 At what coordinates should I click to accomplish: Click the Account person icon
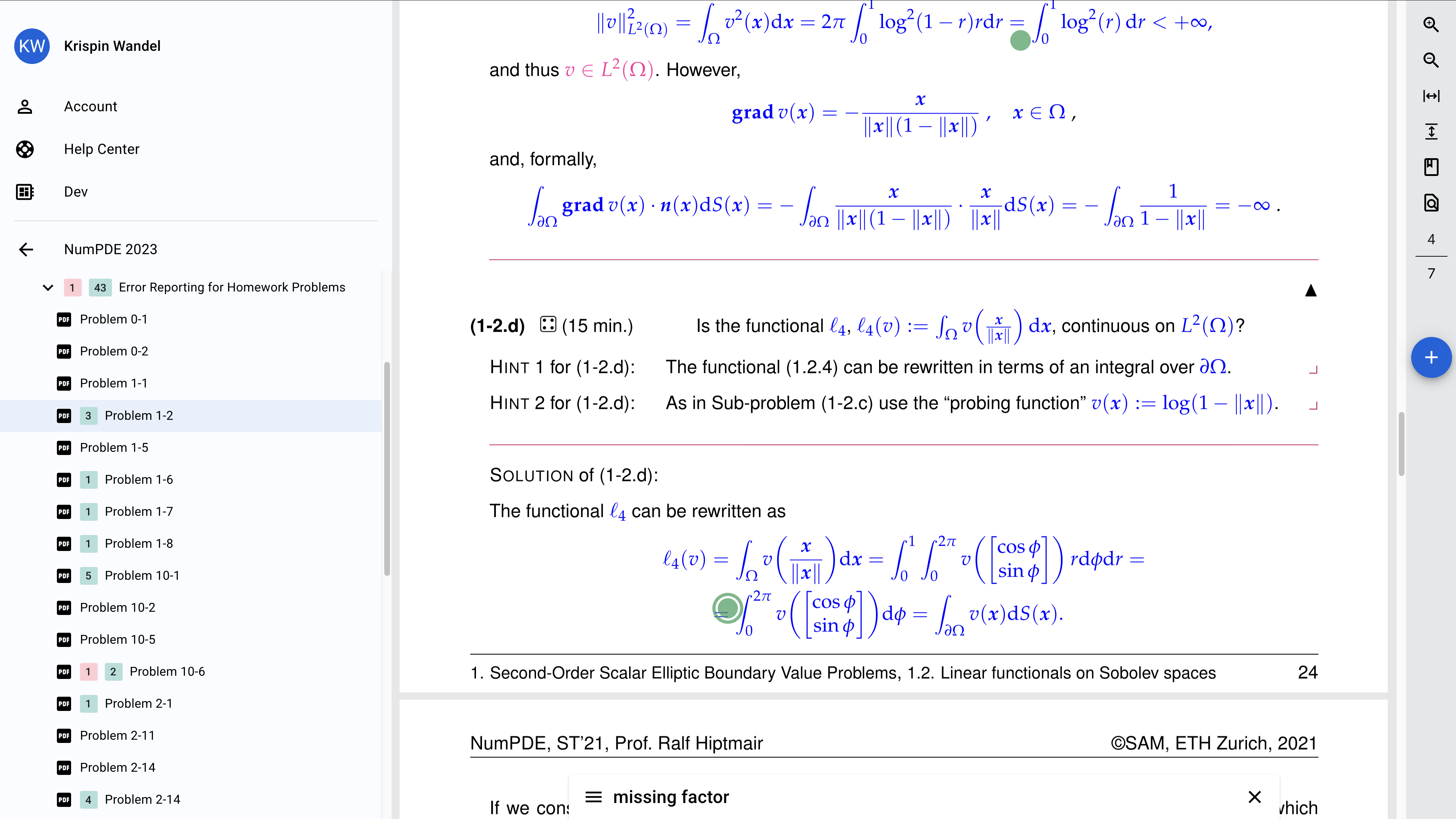click(x=25, y=106)
